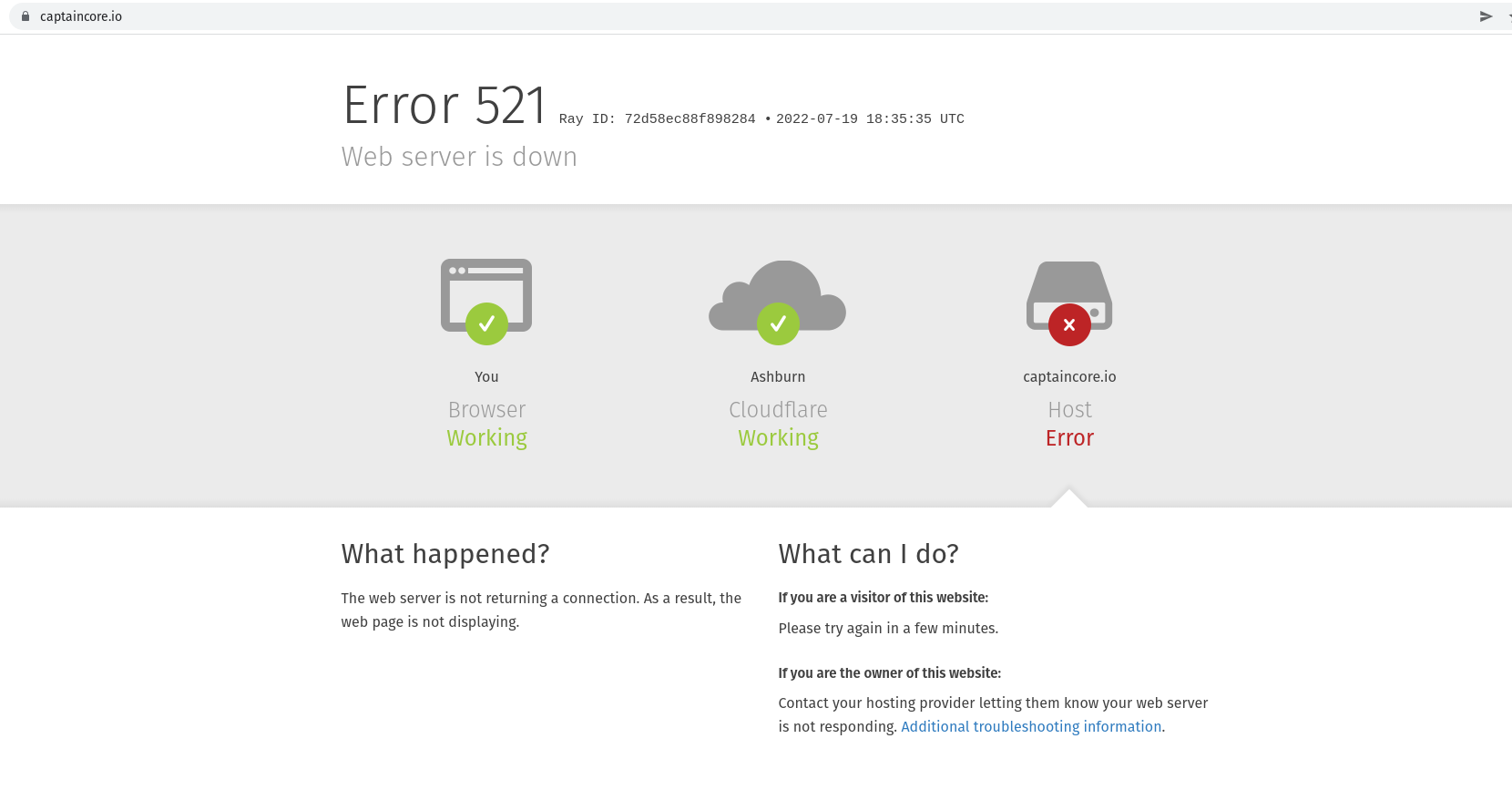Click 'Contact your hosting provider' paragraph text
The width and height of the screenshot is (1512, 790).
click(x=993, y=714)
